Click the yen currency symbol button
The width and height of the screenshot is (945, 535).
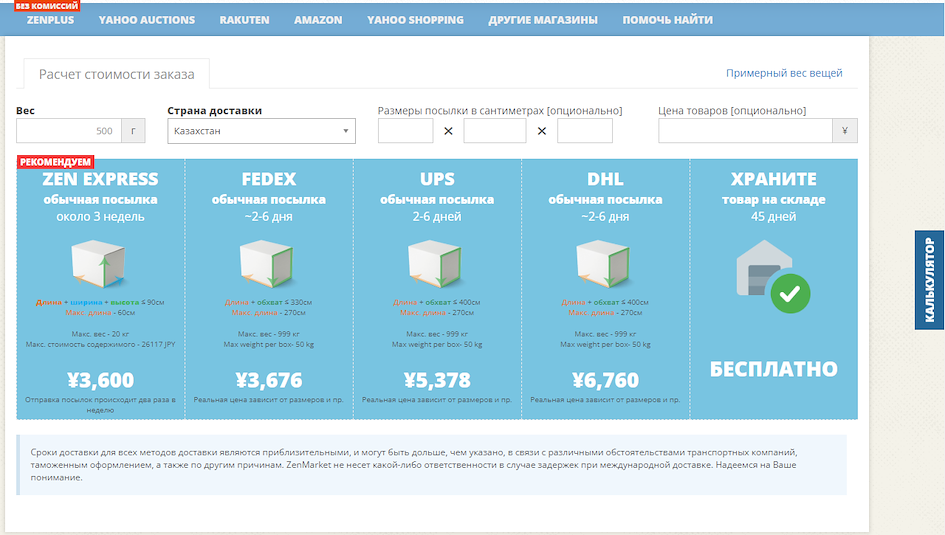click(844, 131)
